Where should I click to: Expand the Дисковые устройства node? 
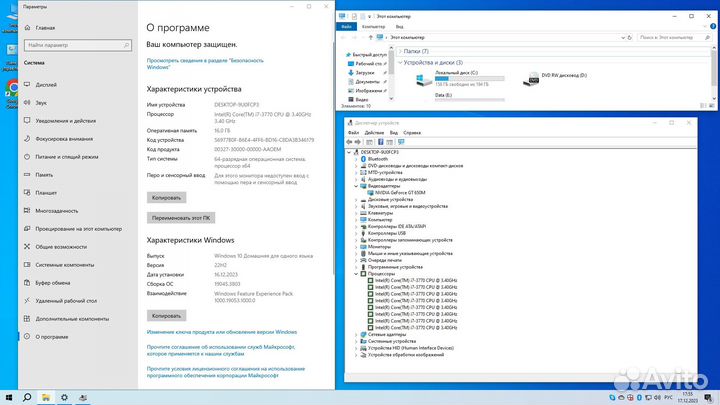(356, 200)
